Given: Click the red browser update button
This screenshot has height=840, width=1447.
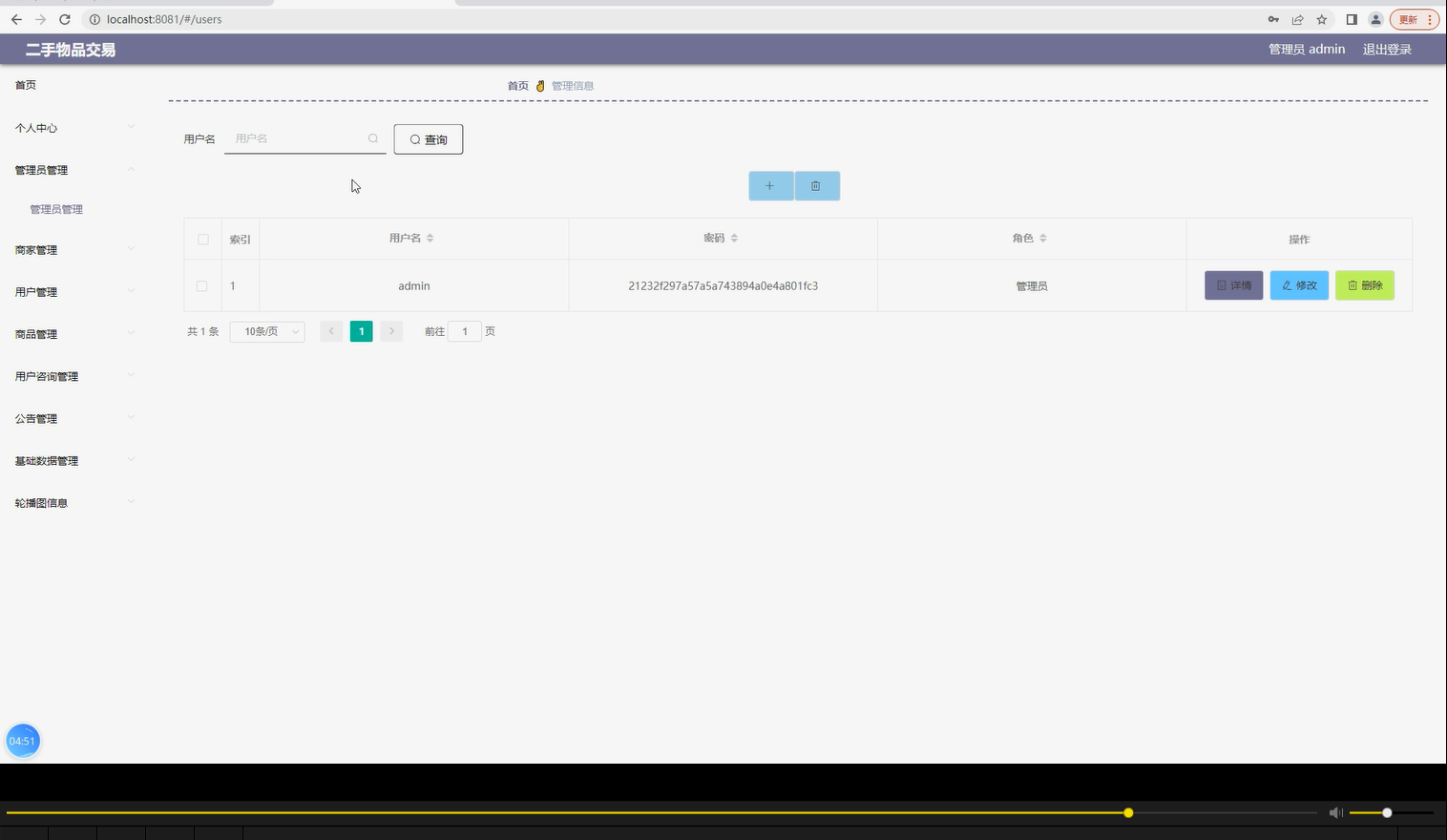Looking at the screenshot, I should tap(1415, 19).
